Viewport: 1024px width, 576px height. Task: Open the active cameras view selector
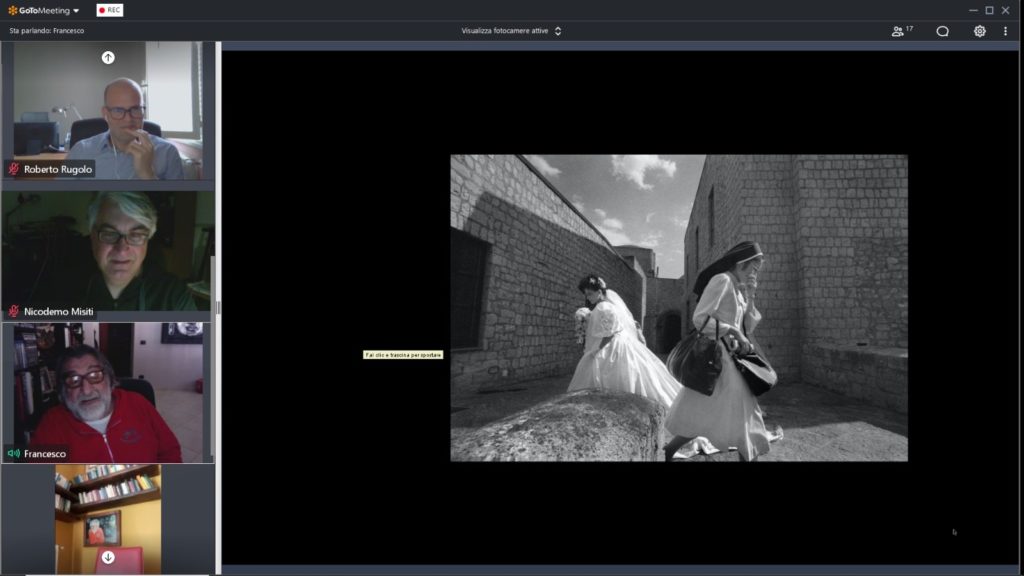(511, 31)
